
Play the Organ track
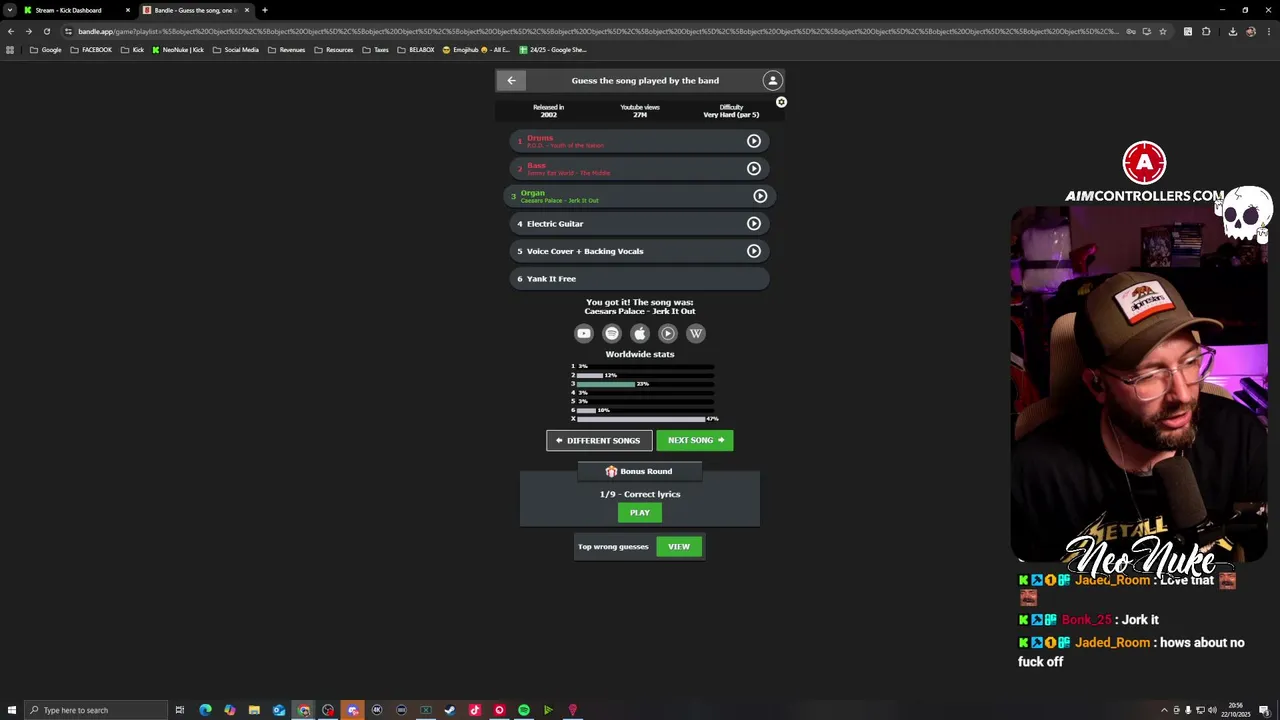(760, 196)
